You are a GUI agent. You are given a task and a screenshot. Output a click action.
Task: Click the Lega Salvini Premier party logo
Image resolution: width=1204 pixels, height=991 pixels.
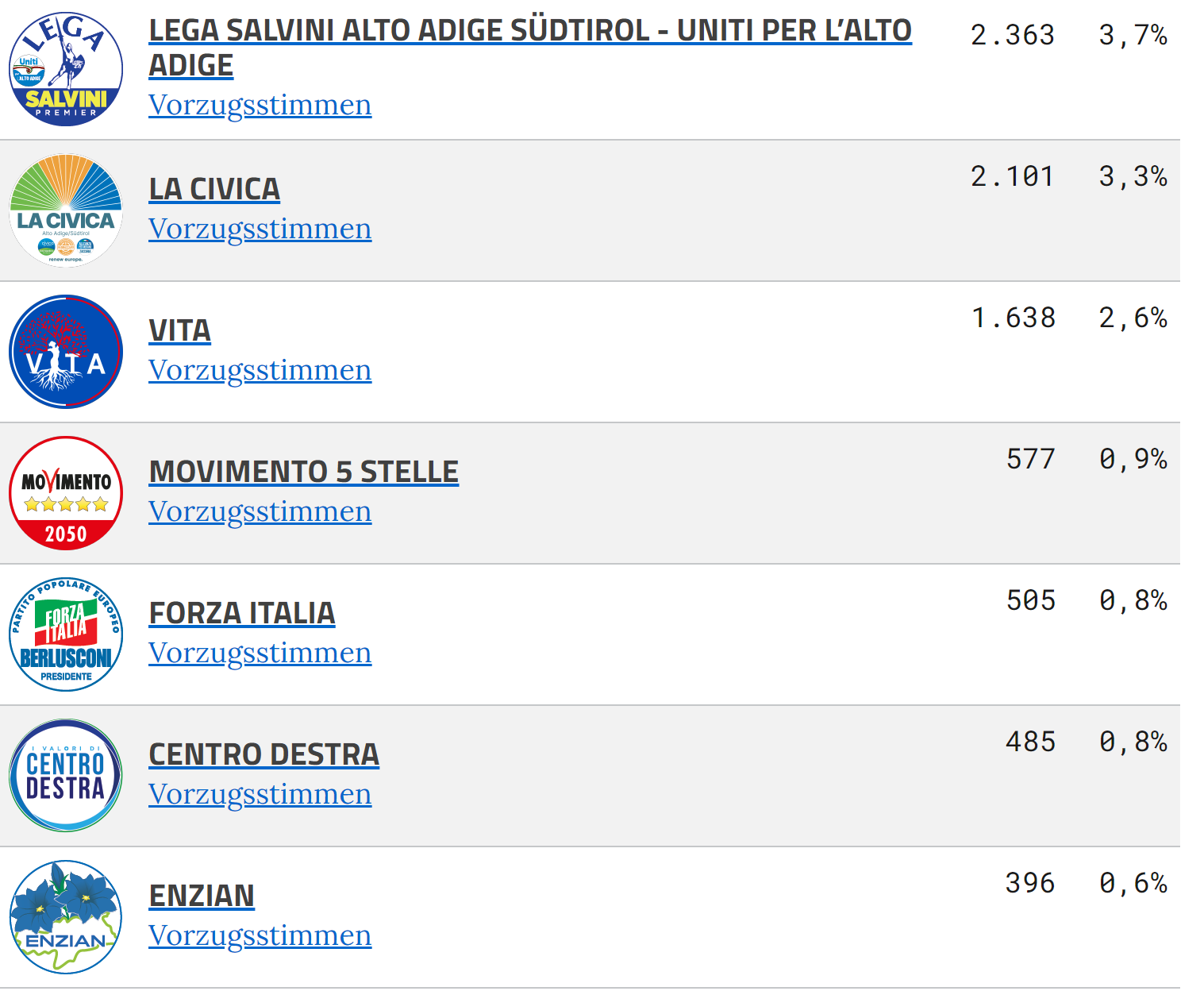point(66,69)
